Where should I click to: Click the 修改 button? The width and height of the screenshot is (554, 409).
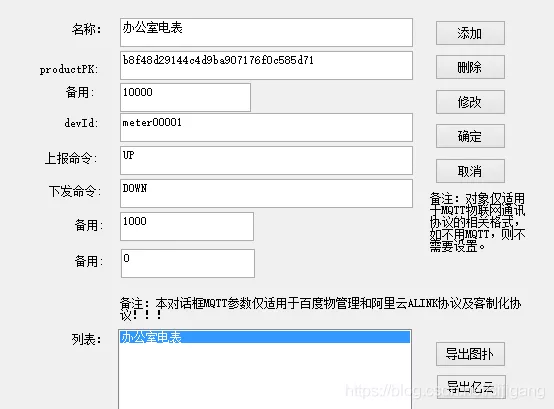pyautogui.click(x=470, y=102)
